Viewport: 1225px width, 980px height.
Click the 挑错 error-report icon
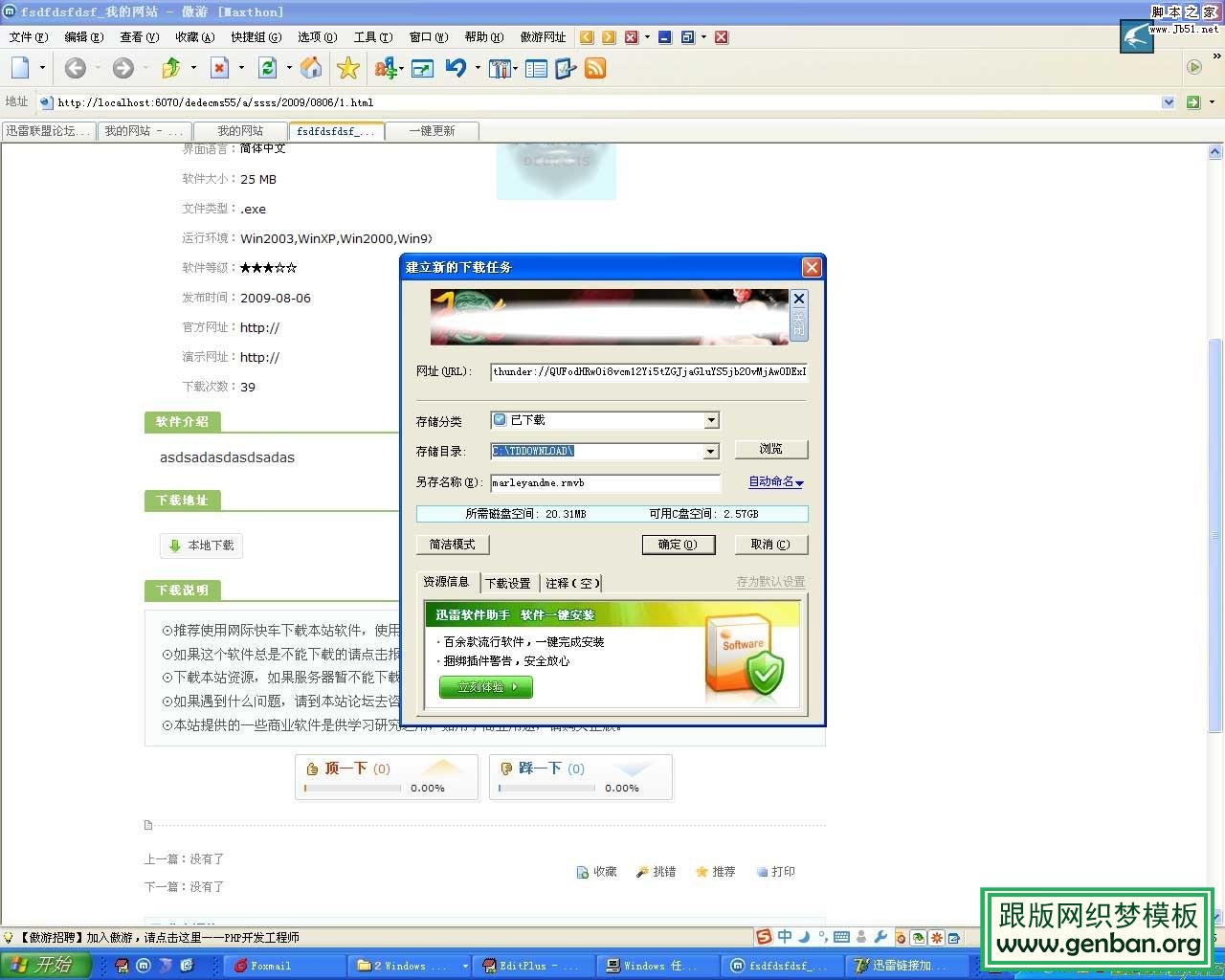click(642, 871)
